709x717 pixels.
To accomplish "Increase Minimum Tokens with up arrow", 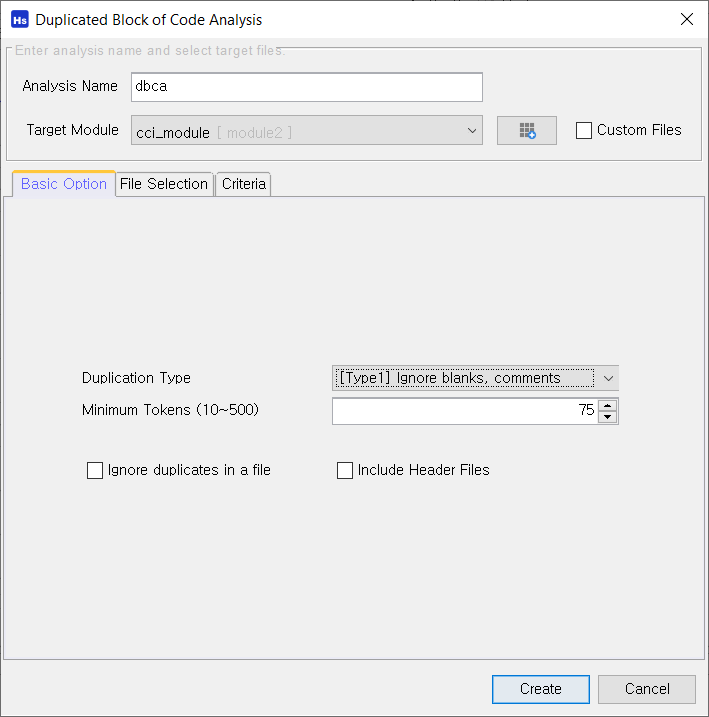I will tap(608, 405).
